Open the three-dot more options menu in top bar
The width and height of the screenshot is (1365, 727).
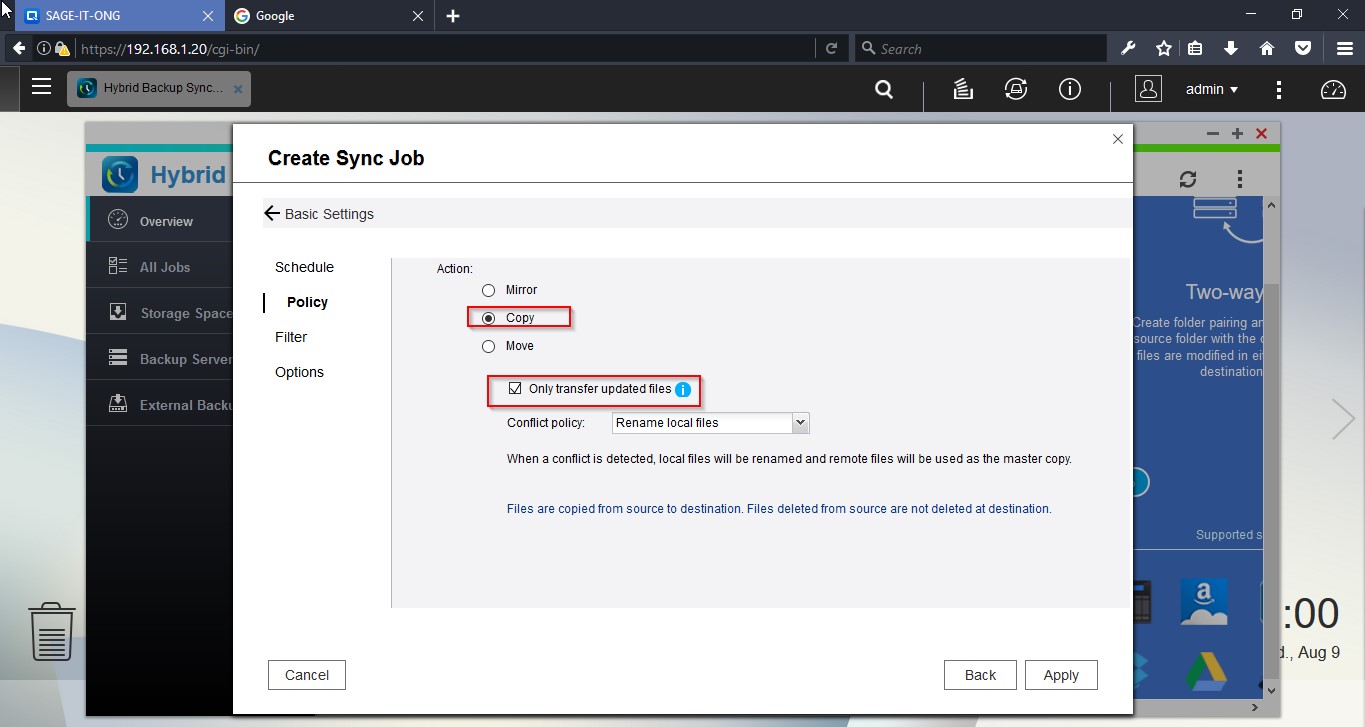point(1279,90)
